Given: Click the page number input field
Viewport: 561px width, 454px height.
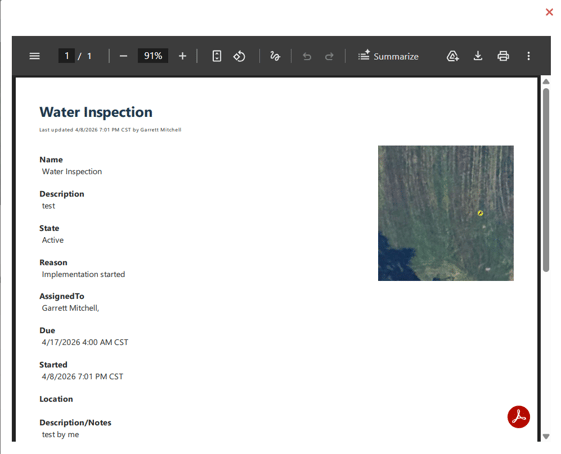Looking at the screenshot, I should coord(67,56).
